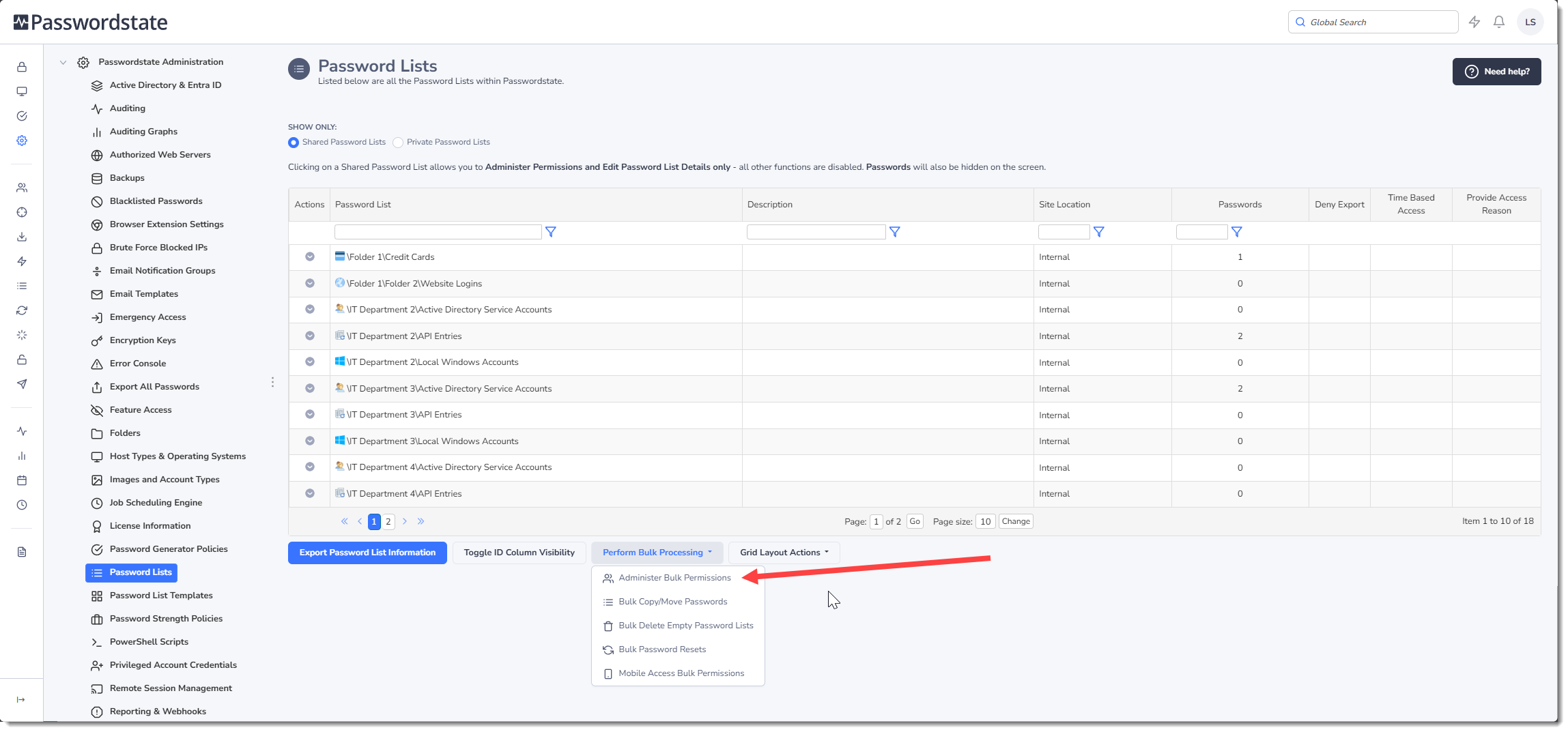Open Actions dropdown for IT Department 4\API Entries
Screen dimensions: 1568x732
pyautogui.click(x=310, y=493)
